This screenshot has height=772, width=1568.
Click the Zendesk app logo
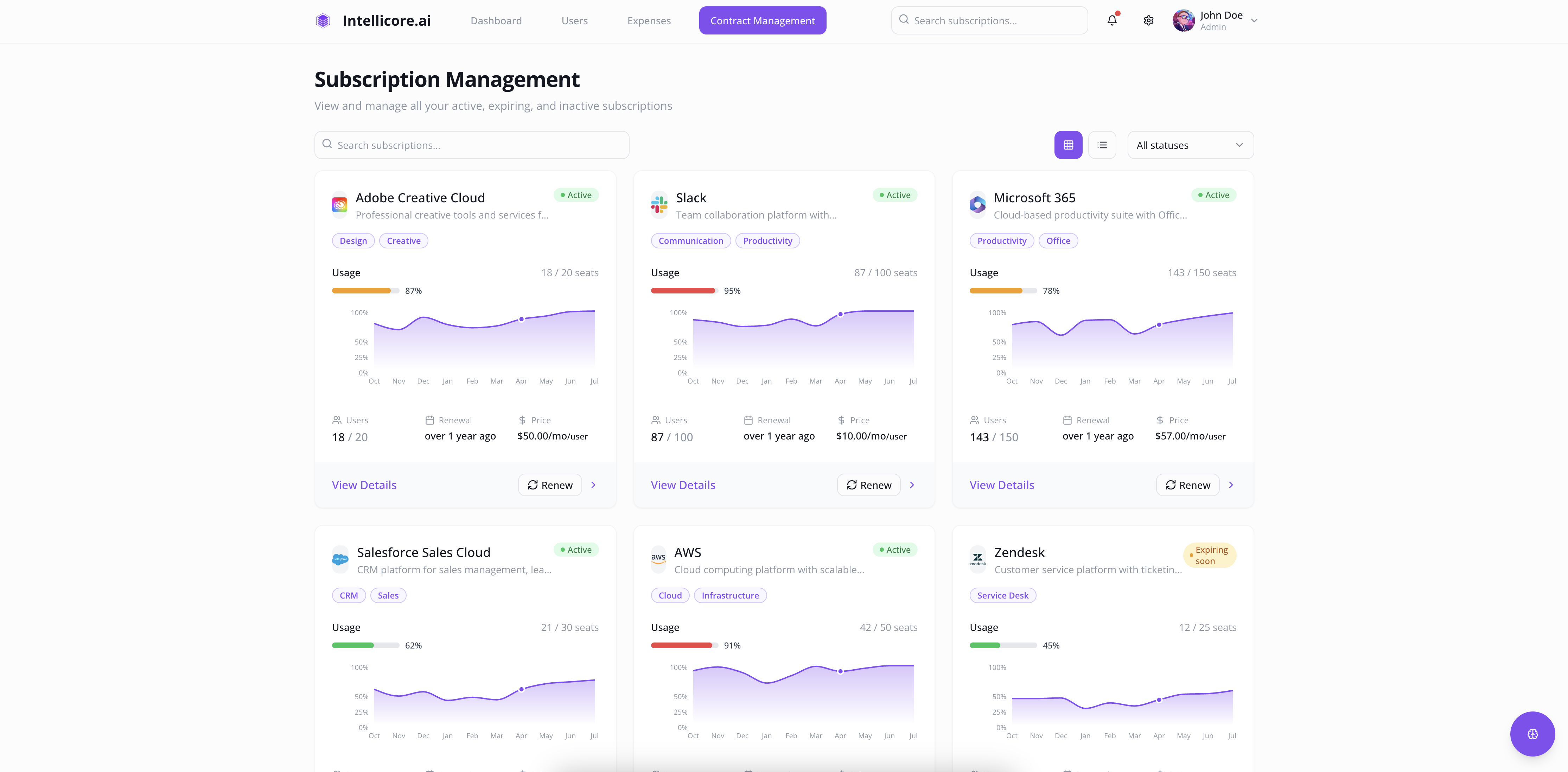(x=977, y=559)
